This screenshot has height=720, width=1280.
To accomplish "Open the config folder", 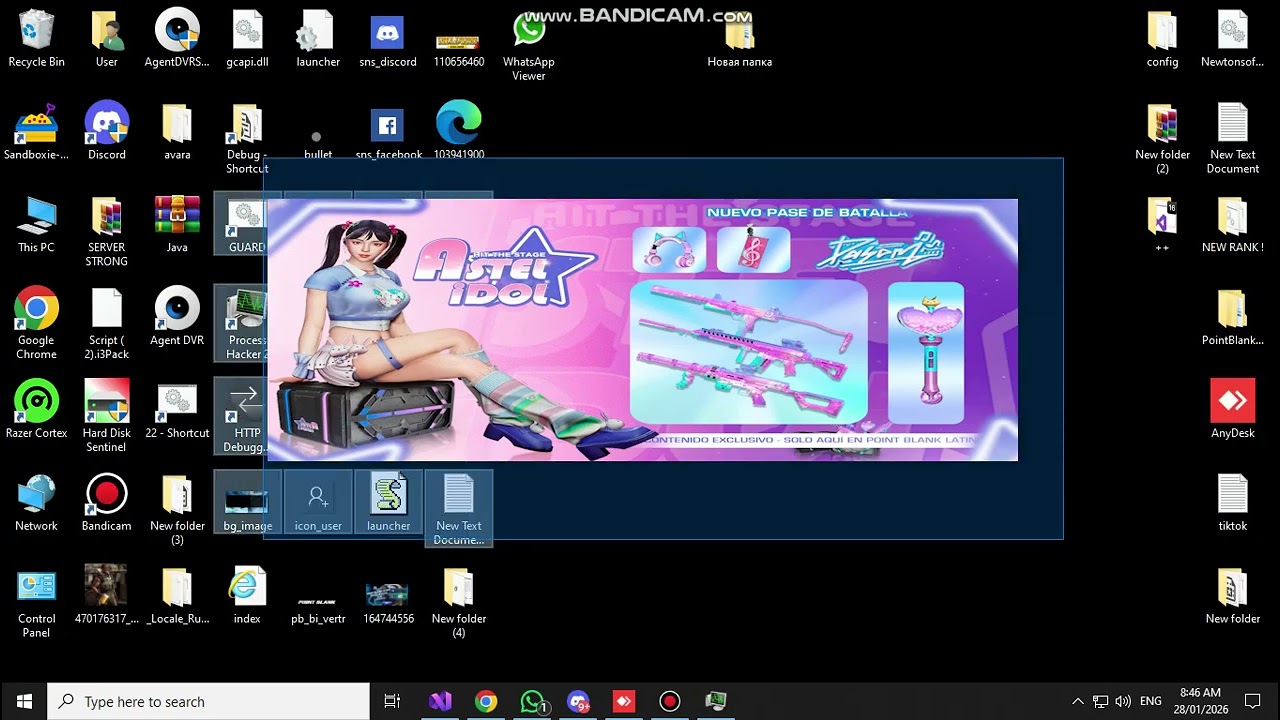I will click(1162, 40).
